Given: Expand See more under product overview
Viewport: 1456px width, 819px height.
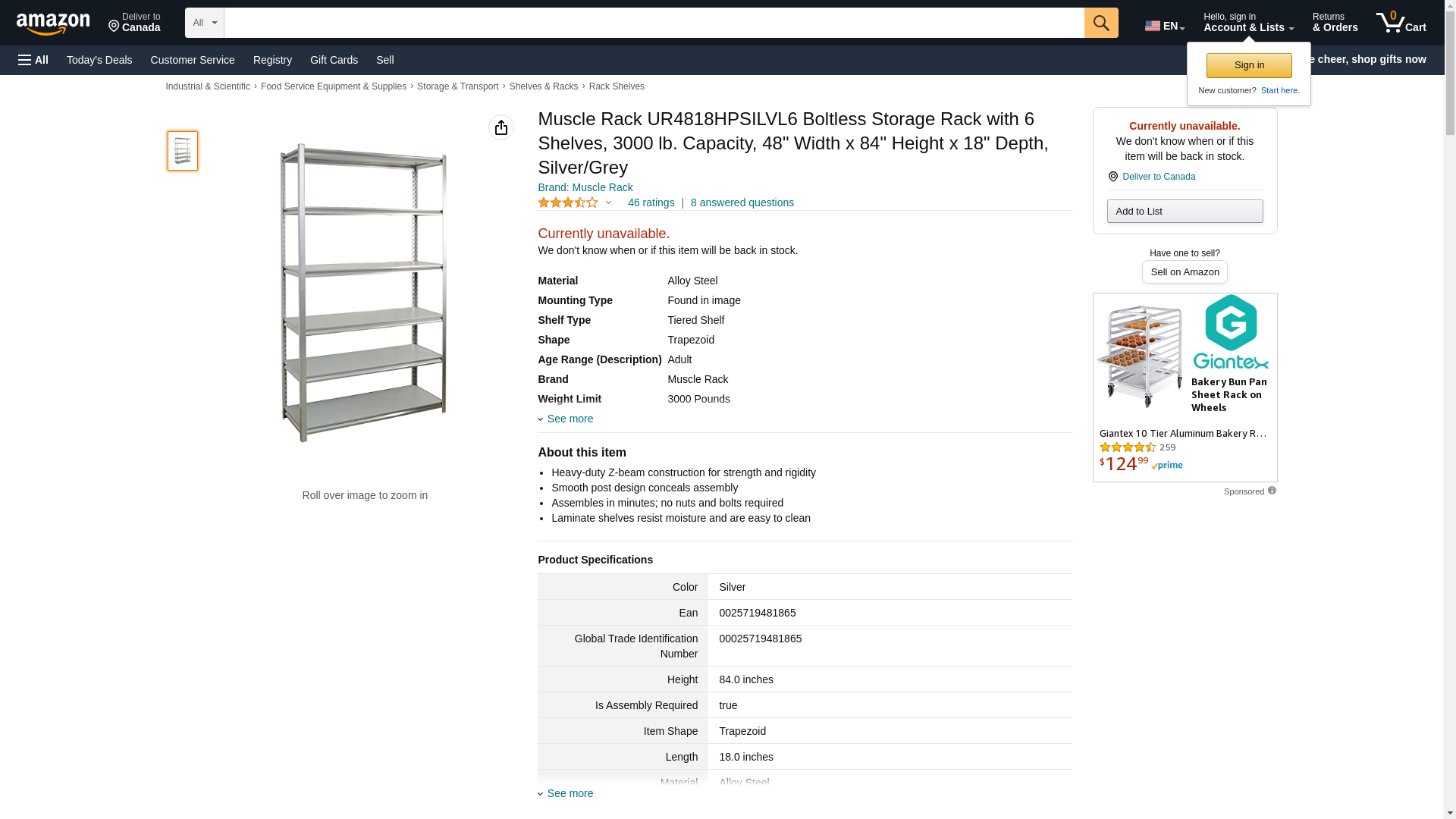Looking at the screenshot, I should point(570,419).
